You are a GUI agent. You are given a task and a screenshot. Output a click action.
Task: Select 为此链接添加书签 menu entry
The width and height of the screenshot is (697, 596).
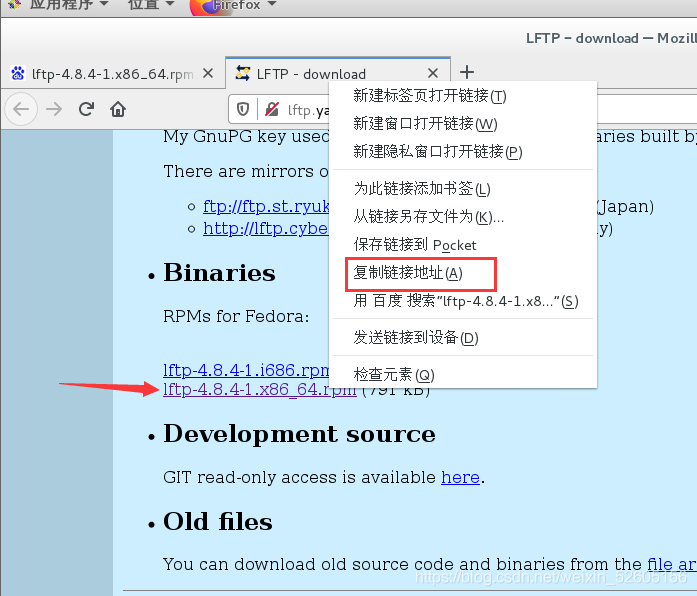pos(463,188)
